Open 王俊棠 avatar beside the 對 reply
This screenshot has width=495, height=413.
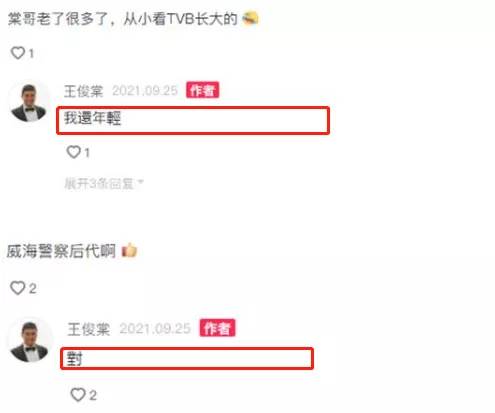pyautogui.click(x=29, y=341)
